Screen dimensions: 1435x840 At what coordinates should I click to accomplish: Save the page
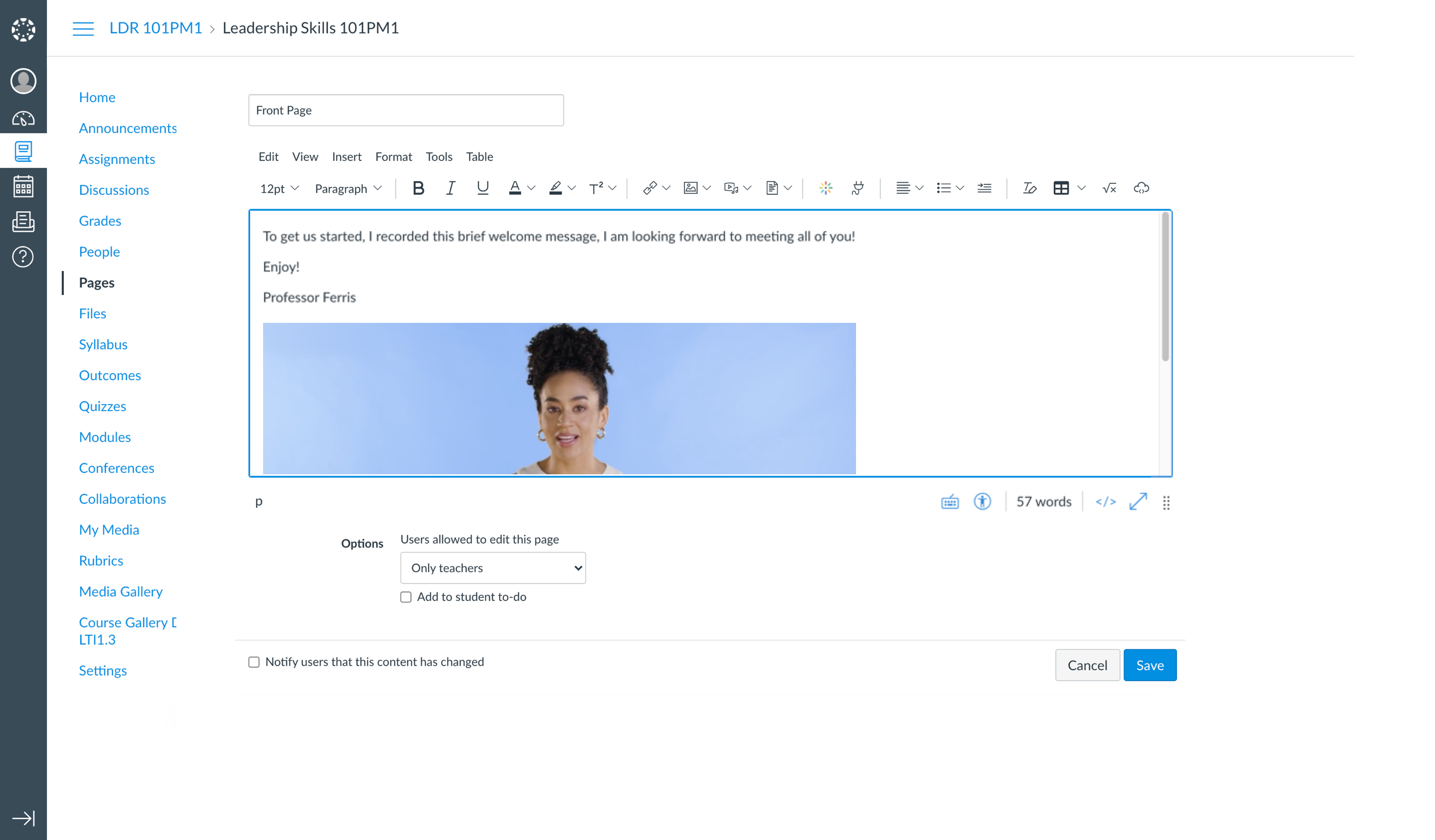click(1149, 665)
